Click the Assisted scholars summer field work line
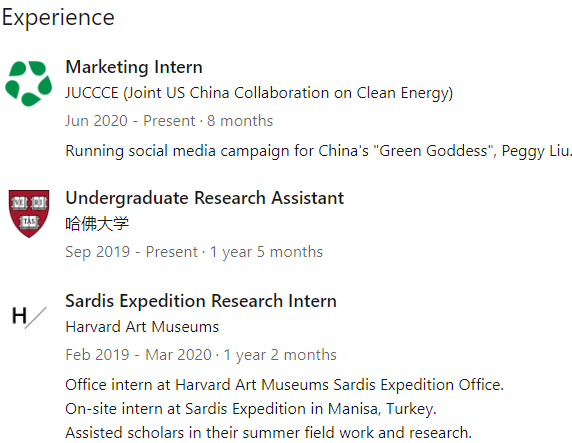Screen dimensions: 572x443 click(x=268, y=433)
